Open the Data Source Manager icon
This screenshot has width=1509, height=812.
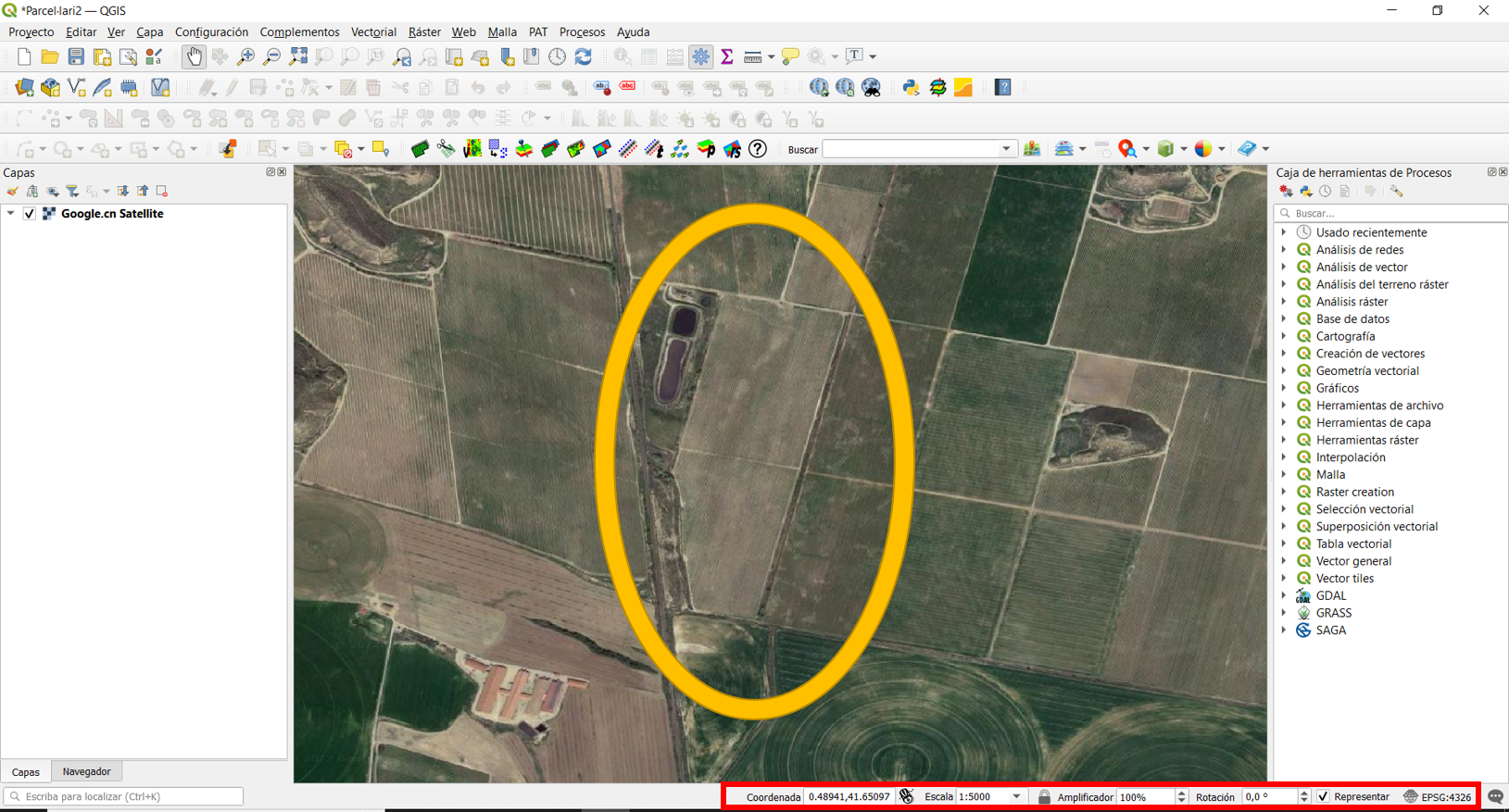24,88
